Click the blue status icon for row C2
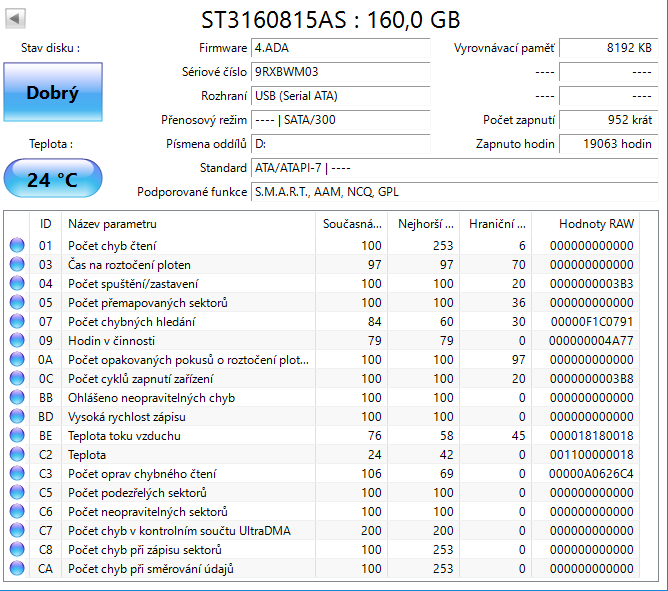Image resolution: width=668 pixels, height=591 pixels. click(x=17, y=455)
